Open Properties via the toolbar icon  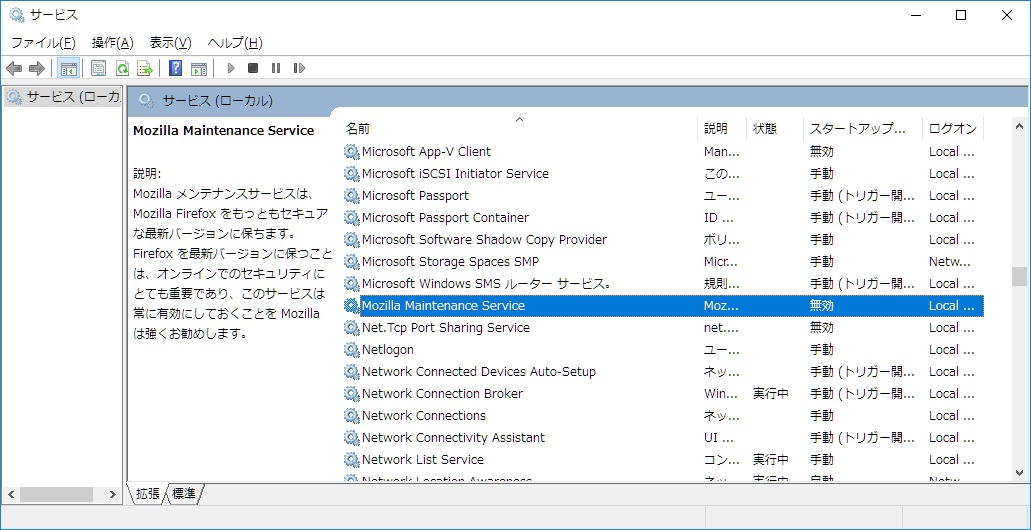[98, 68]
